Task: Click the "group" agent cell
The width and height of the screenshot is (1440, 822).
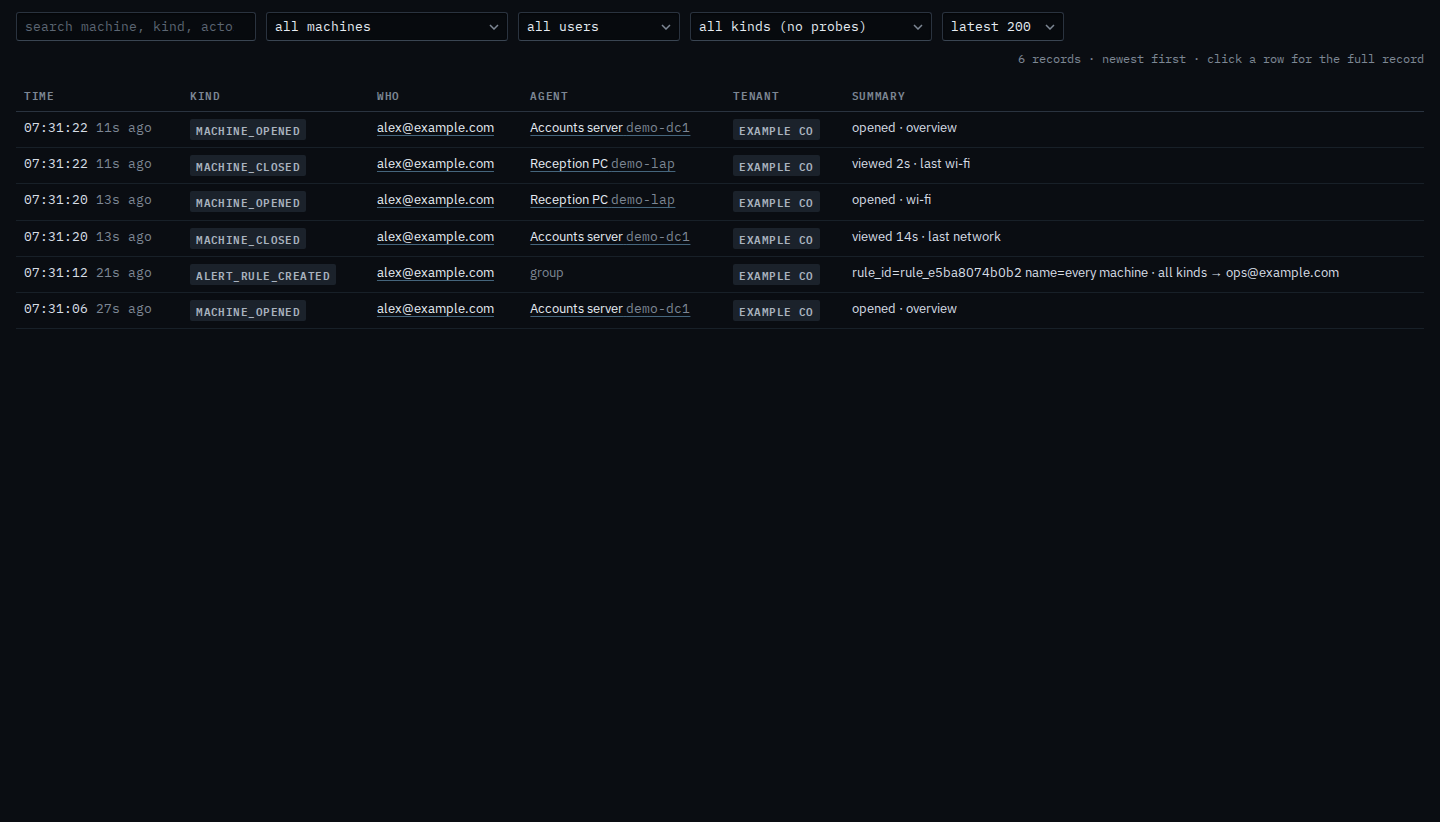Action: tap(547, 273)
